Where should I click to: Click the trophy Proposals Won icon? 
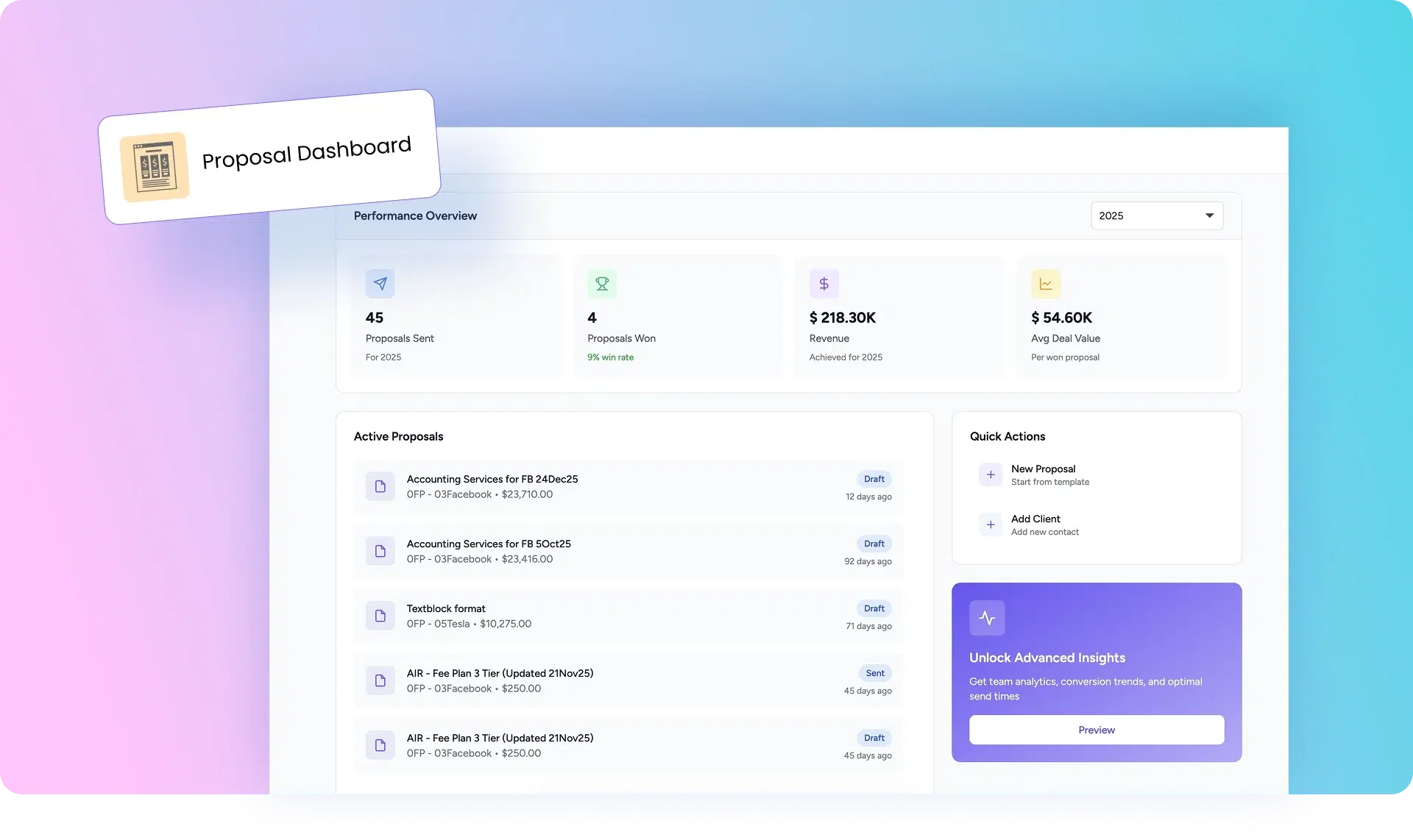[602, 284]
